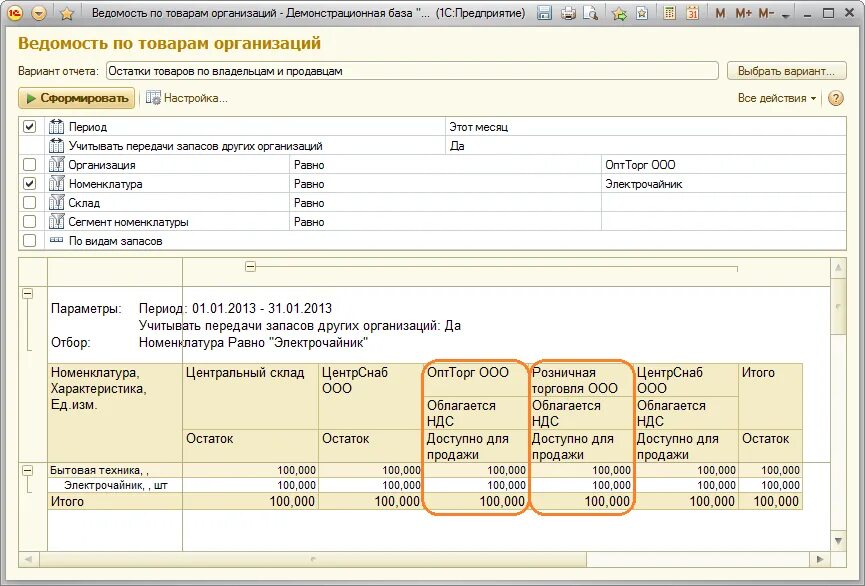Image resolution: width=865 pixels, height=586 pixels.
Task: Click the Вариант отчета field
Action: [x=412, y=71]
